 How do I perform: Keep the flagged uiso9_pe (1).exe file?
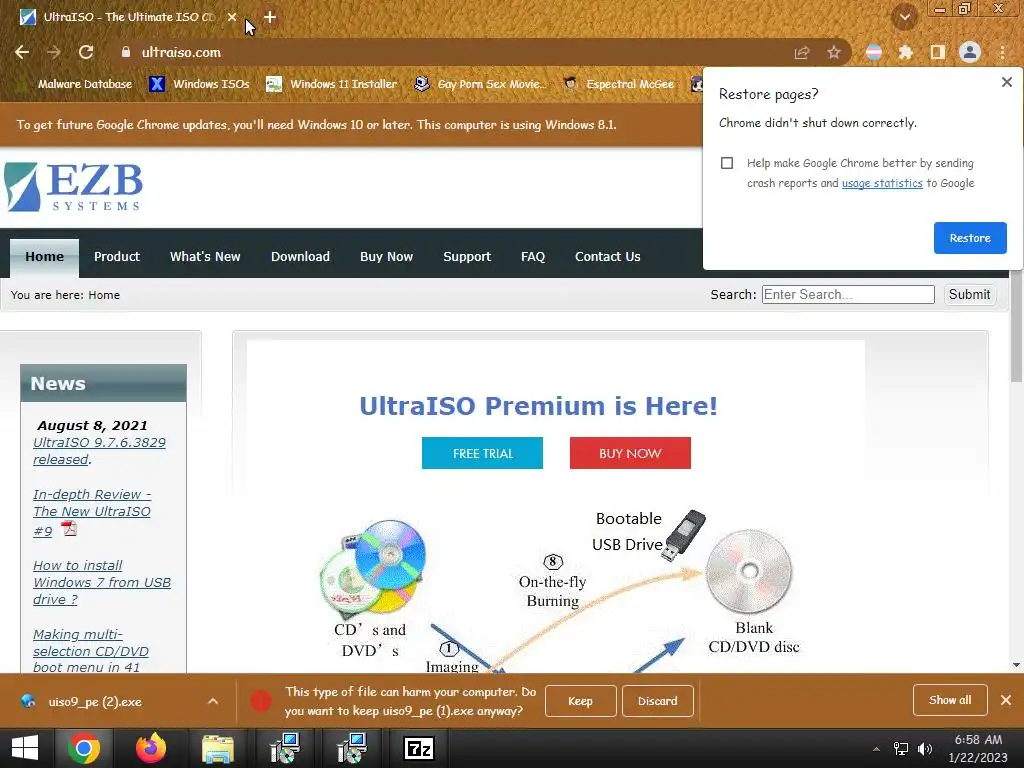pos(580,701)
